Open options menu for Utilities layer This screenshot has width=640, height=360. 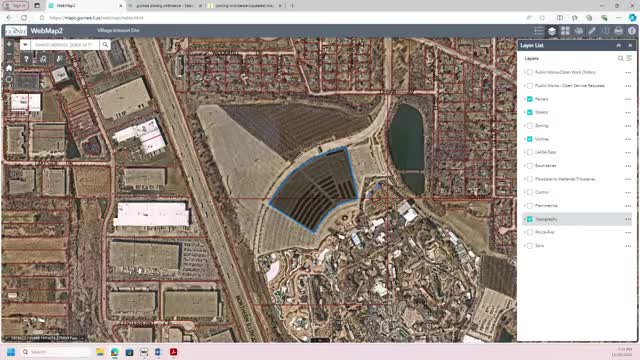tap(628, 139)
